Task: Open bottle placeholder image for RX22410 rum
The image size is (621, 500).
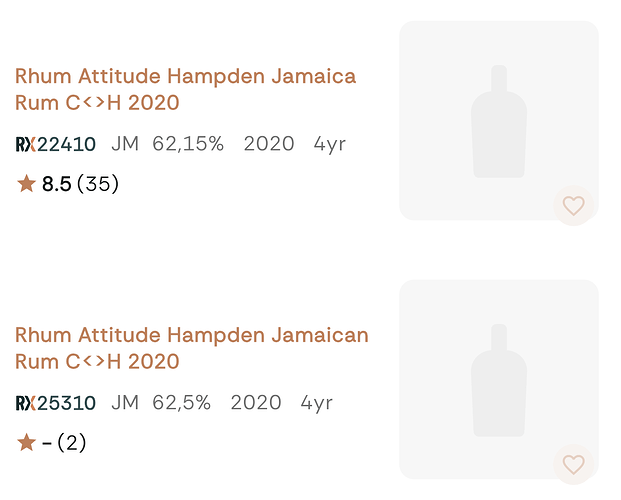Action: click(498, 120)
